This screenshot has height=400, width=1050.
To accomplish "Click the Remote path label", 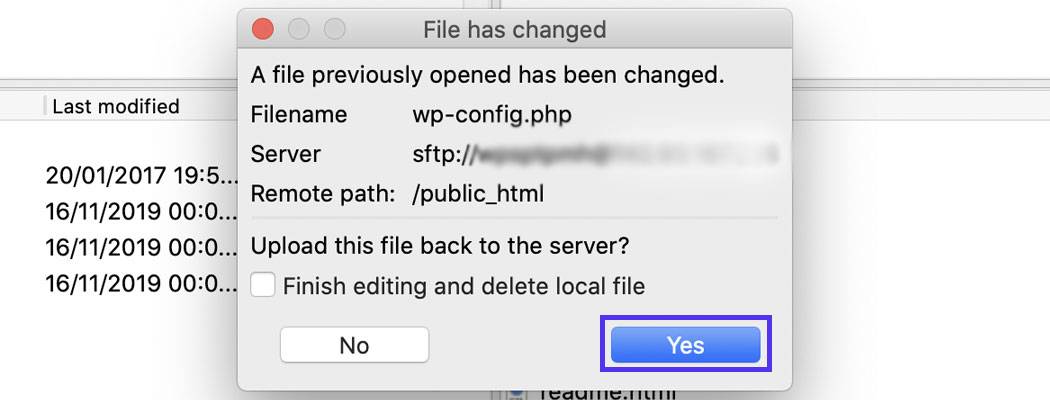I will tap(323, 194).
